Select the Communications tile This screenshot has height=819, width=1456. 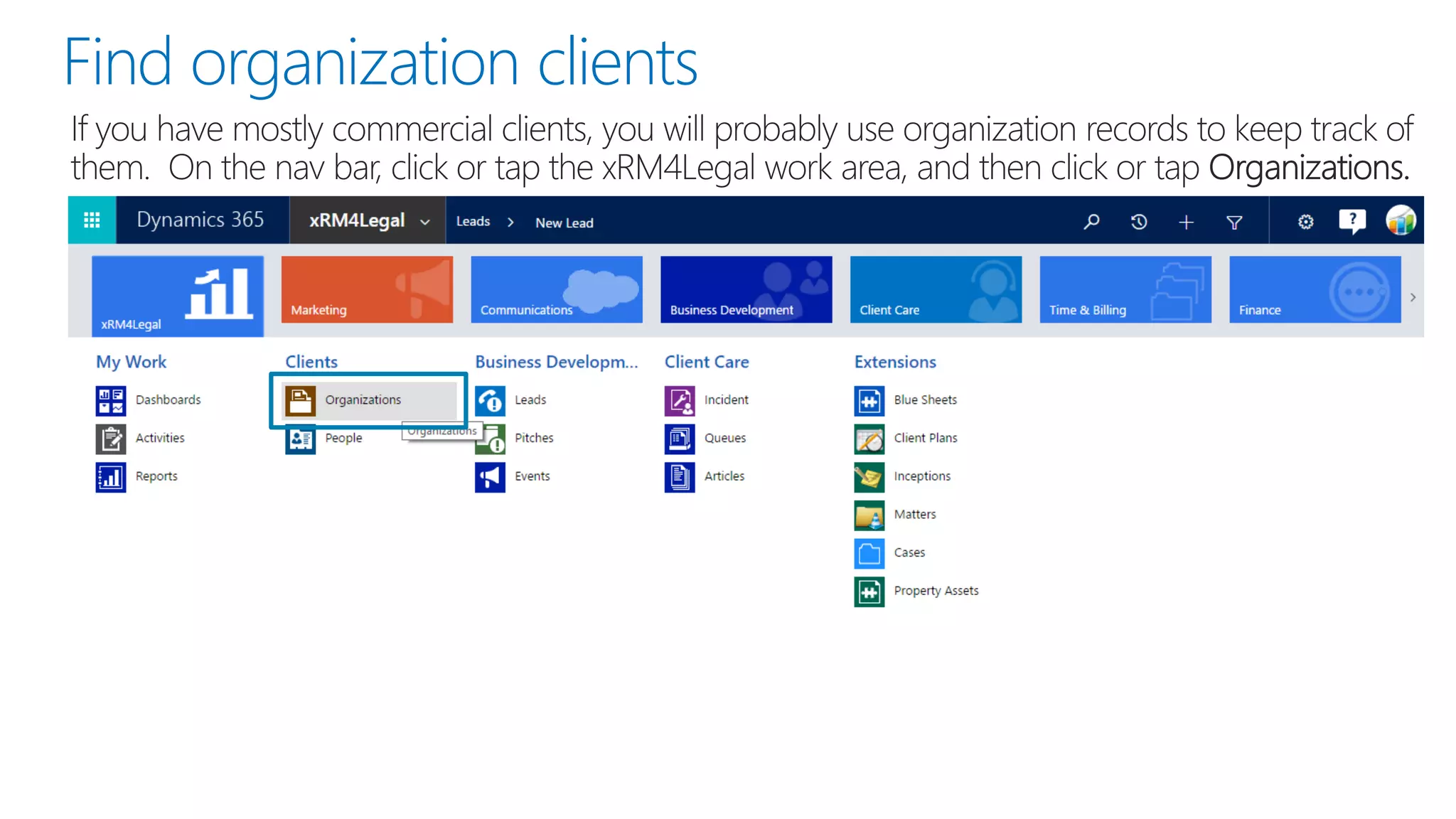[557, 289]
